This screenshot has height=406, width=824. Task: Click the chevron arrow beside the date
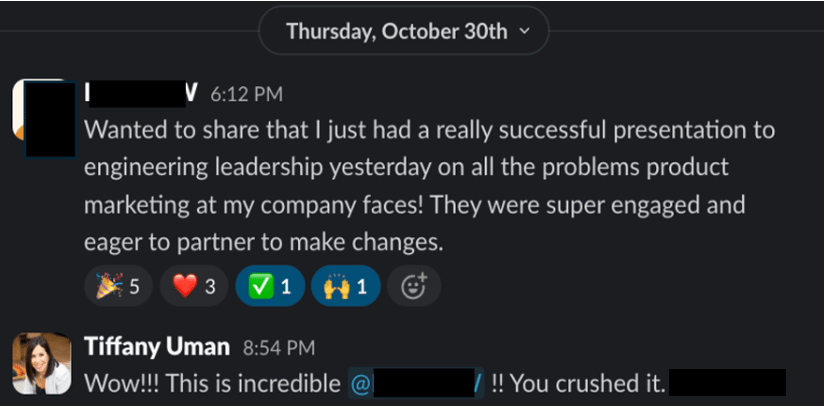click(526, 32)
